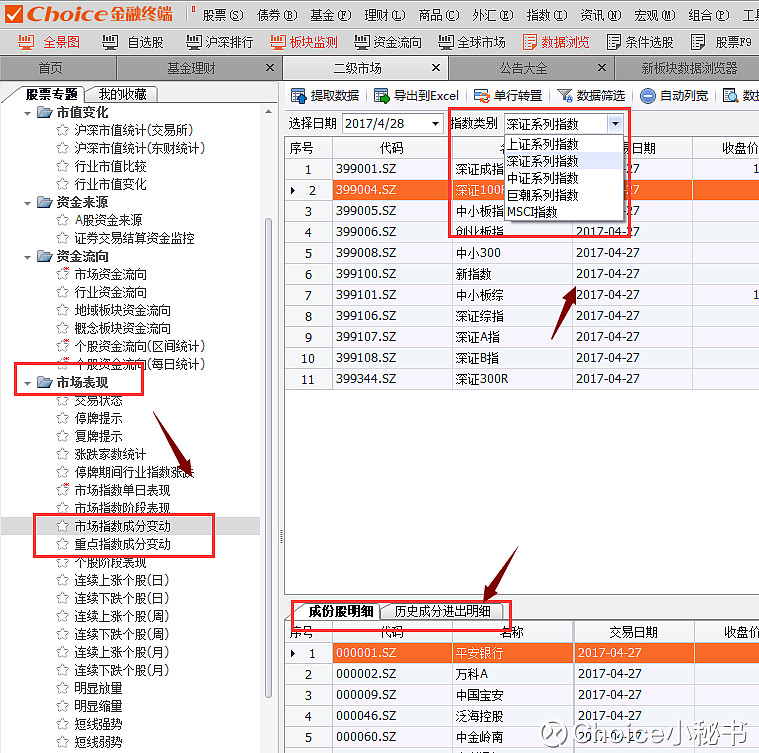759x753 pixels.
Task: Open 股票F9 deep data
Action: pyautogui.click(x=721, y=42)
